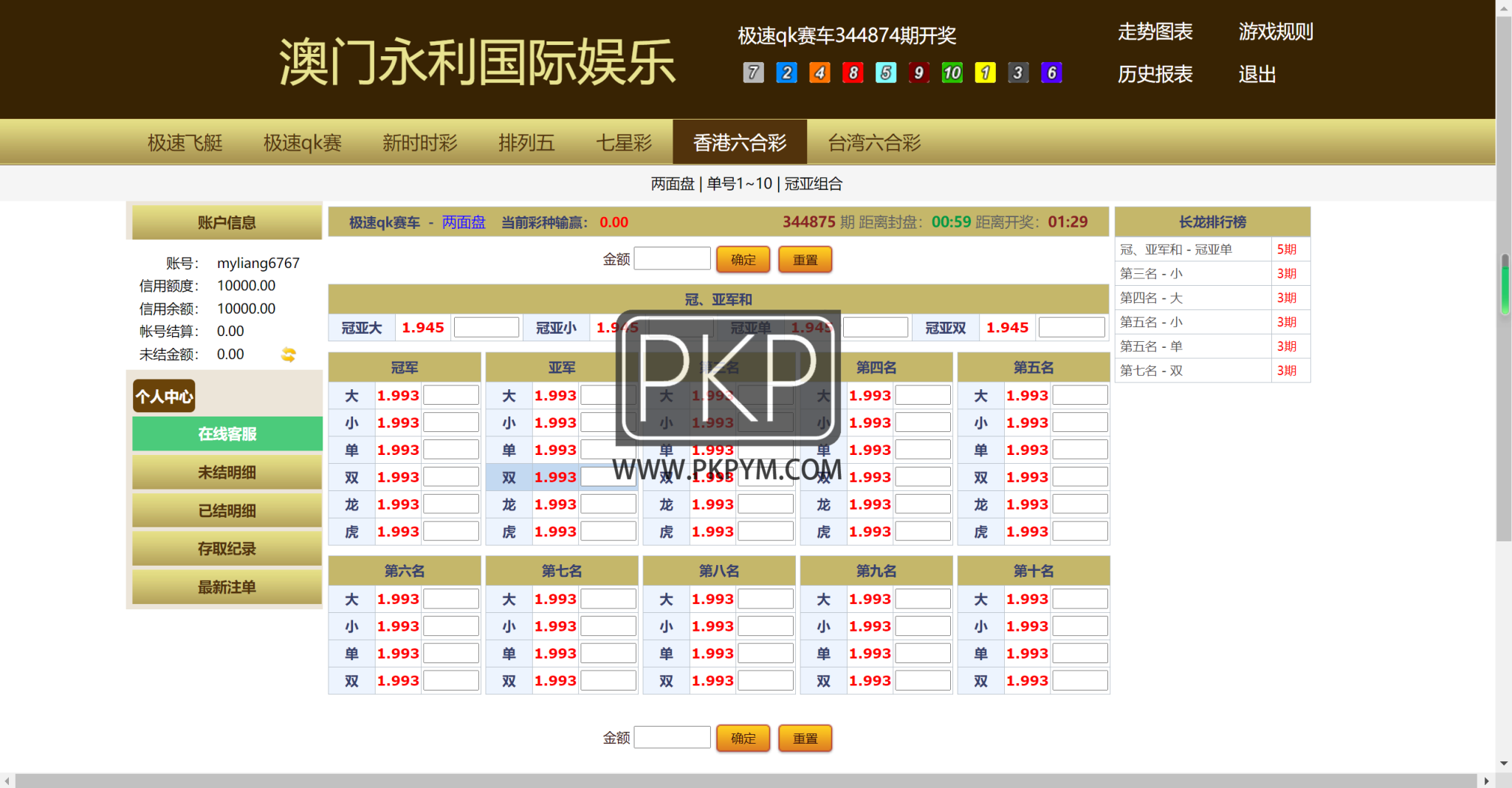This screenshot has height=788, width=1512.
Task: Open the 已结明细 page
Action: [227, 510]
